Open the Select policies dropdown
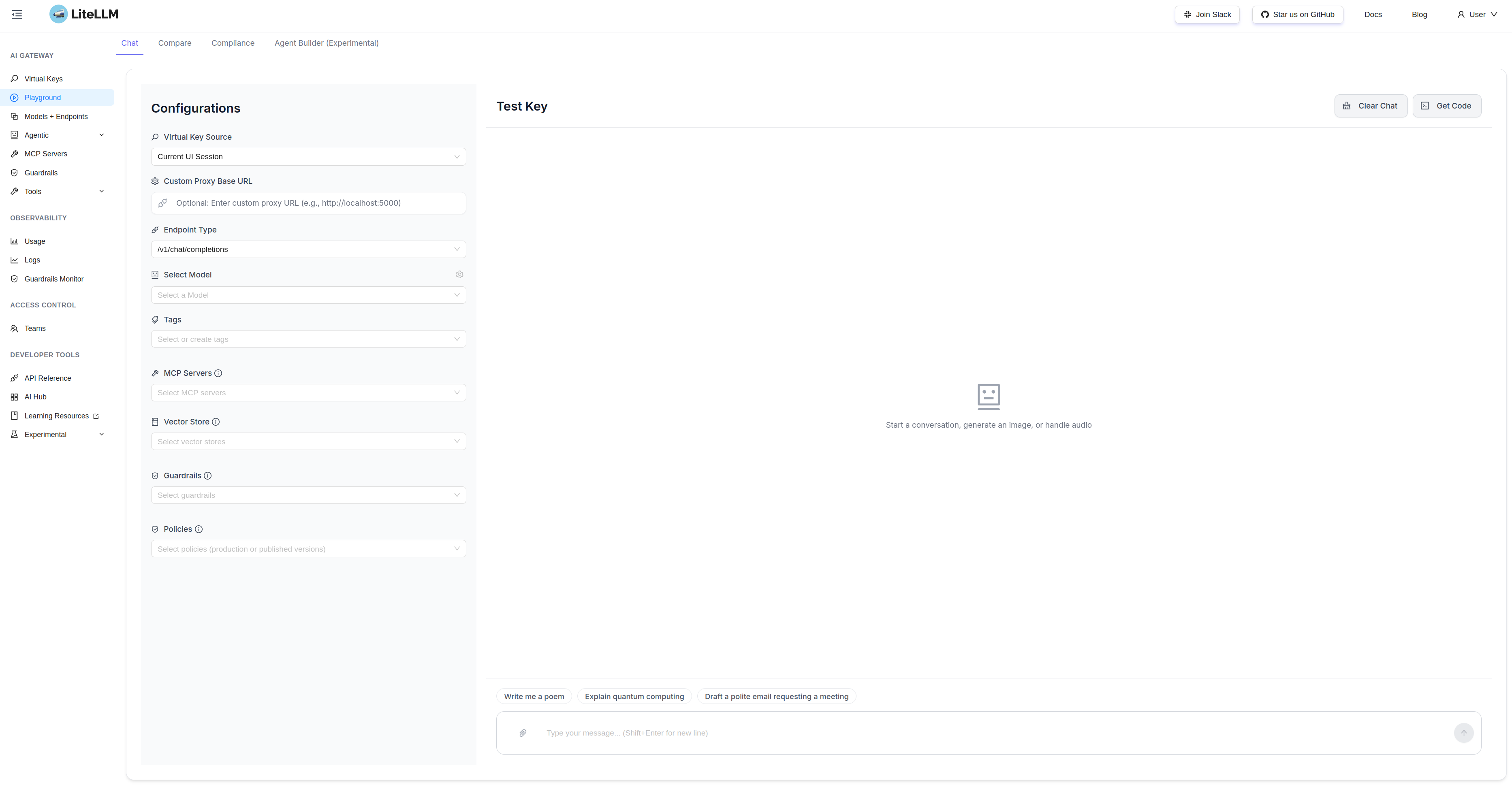This screenshot has height=789, width=1512. (308, 548)
